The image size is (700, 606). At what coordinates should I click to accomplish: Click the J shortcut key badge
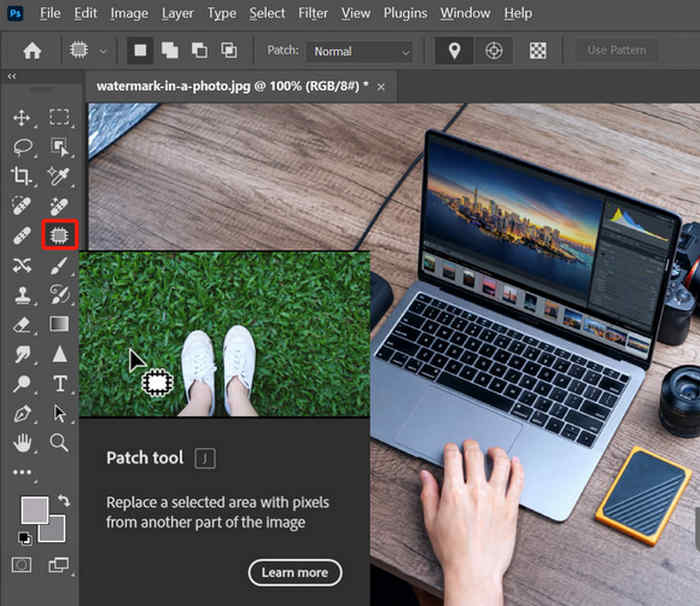[x=205, y=458]
